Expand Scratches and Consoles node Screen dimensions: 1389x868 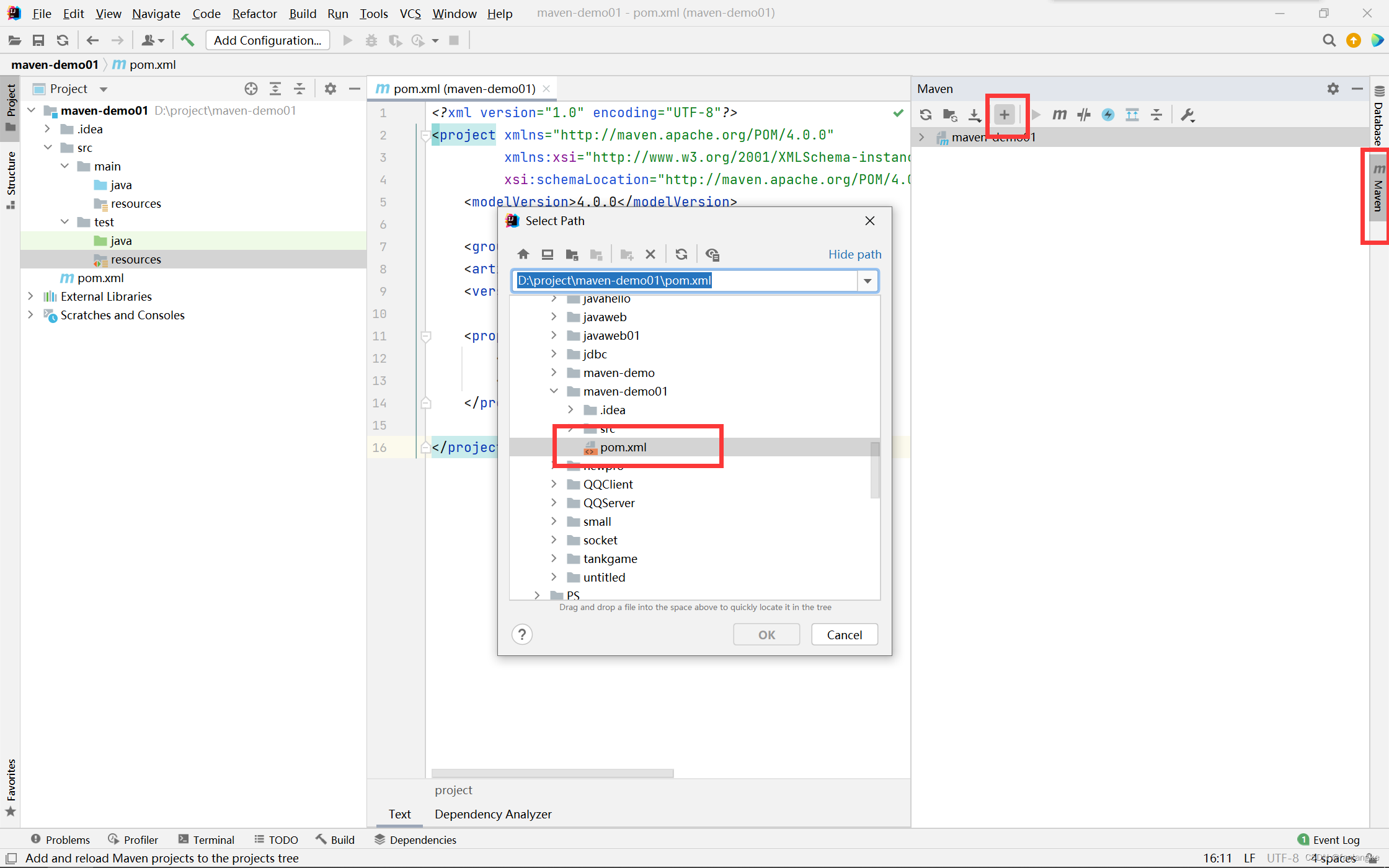pos(30,315)
